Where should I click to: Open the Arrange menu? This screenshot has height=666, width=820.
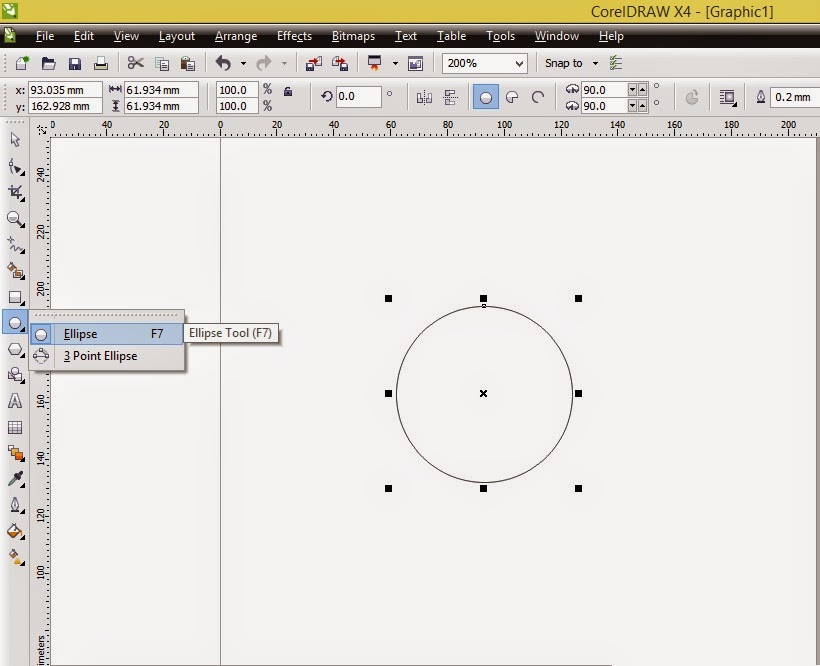[236, 36]
